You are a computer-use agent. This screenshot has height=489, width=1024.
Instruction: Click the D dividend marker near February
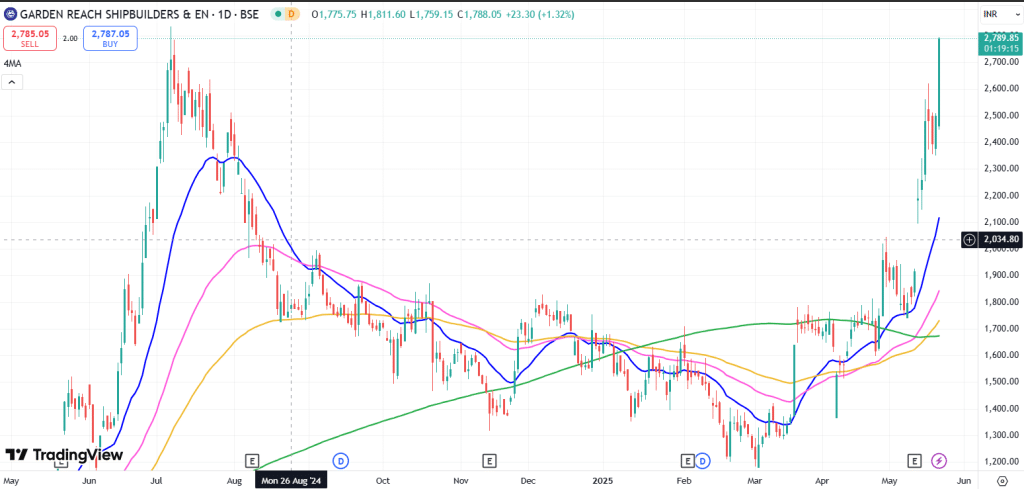[x=703, y=461]
